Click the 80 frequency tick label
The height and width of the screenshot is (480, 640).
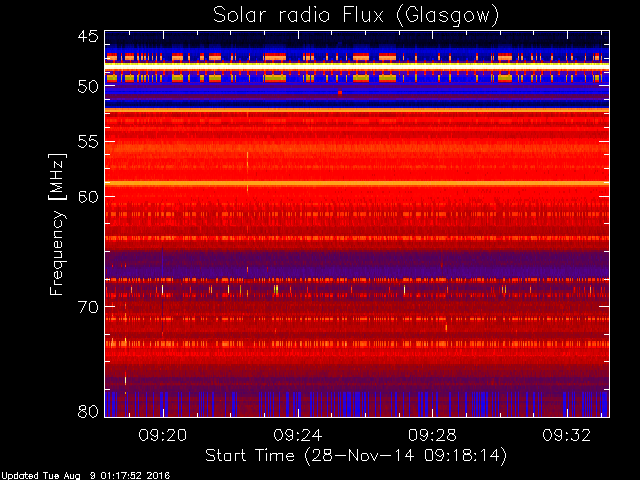(88, 410)
